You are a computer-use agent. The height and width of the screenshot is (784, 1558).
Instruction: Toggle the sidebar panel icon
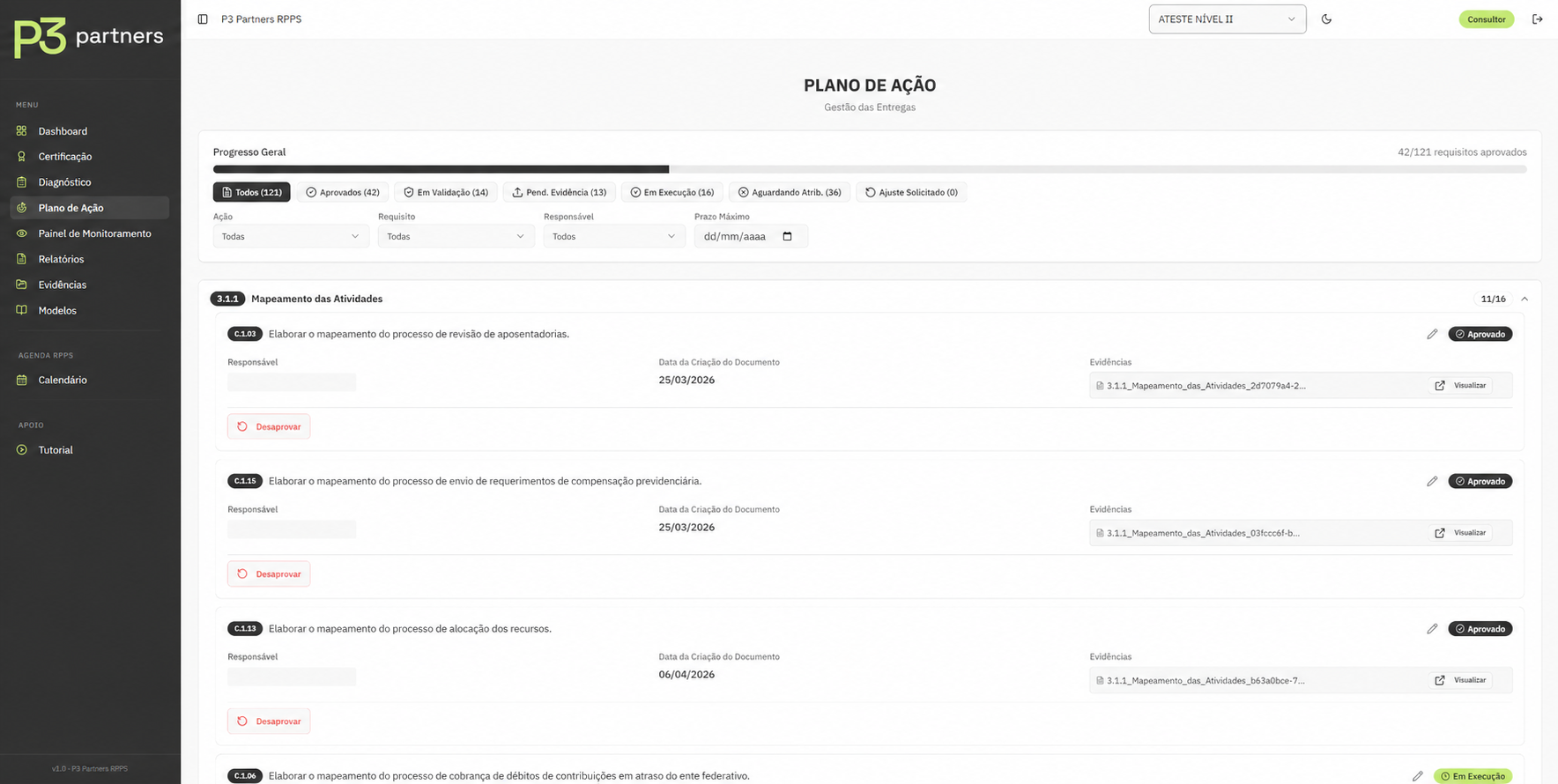coord(203,19)
